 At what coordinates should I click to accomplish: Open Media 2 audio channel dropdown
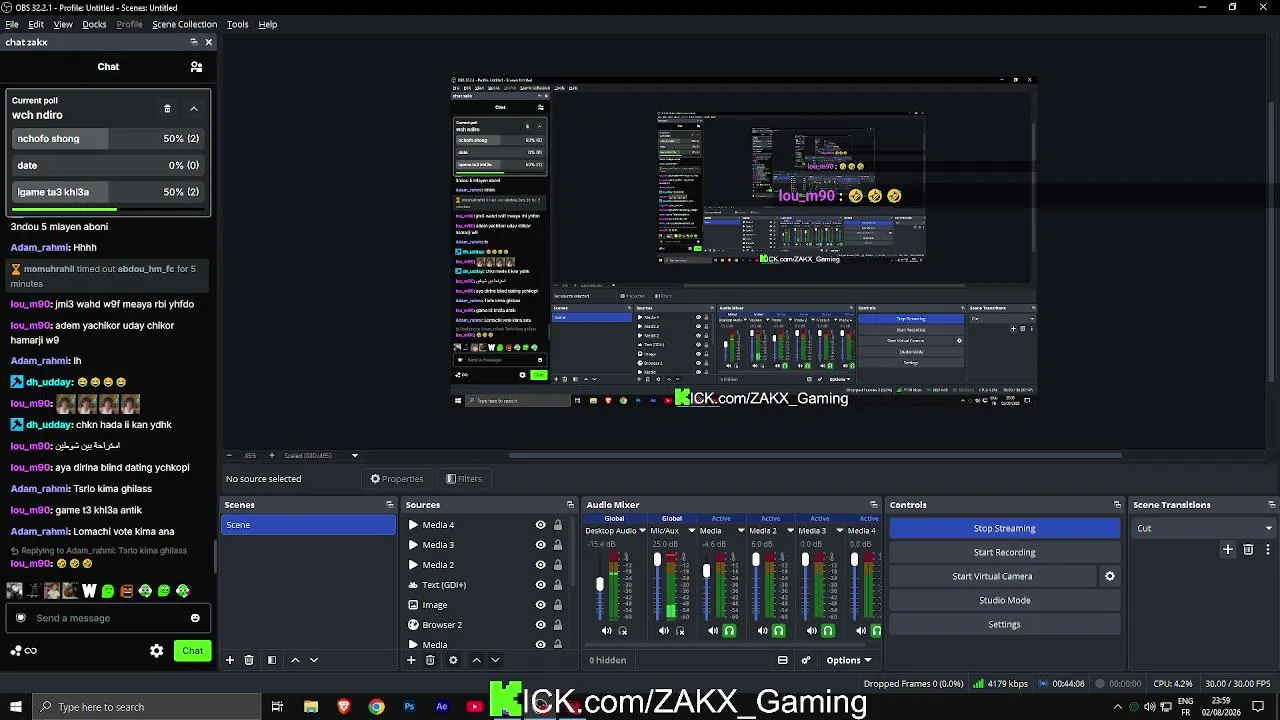[790, 531]
